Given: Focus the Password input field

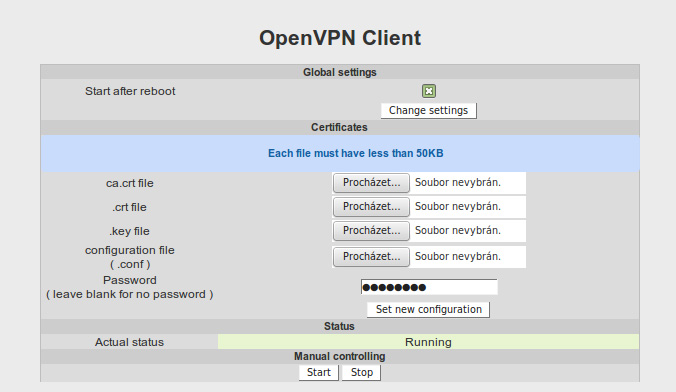Looking at the screenshot, I should tap(429, 287).
